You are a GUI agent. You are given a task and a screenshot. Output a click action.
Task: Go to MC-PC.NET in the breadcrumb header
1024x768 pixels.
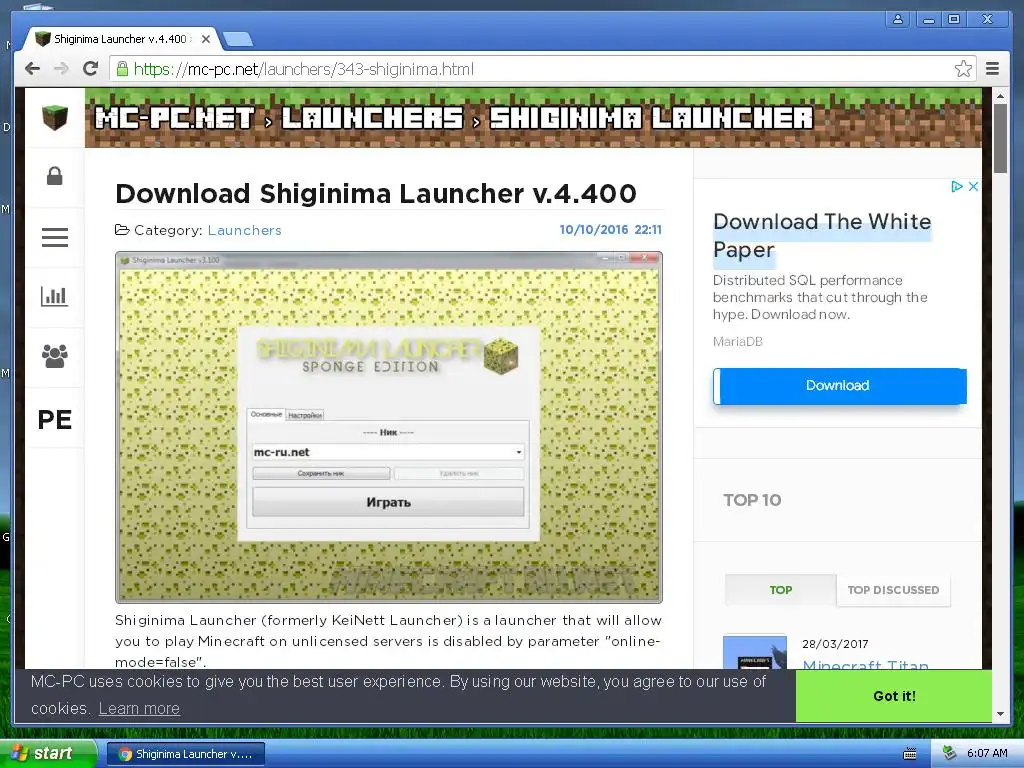[174, 118]
